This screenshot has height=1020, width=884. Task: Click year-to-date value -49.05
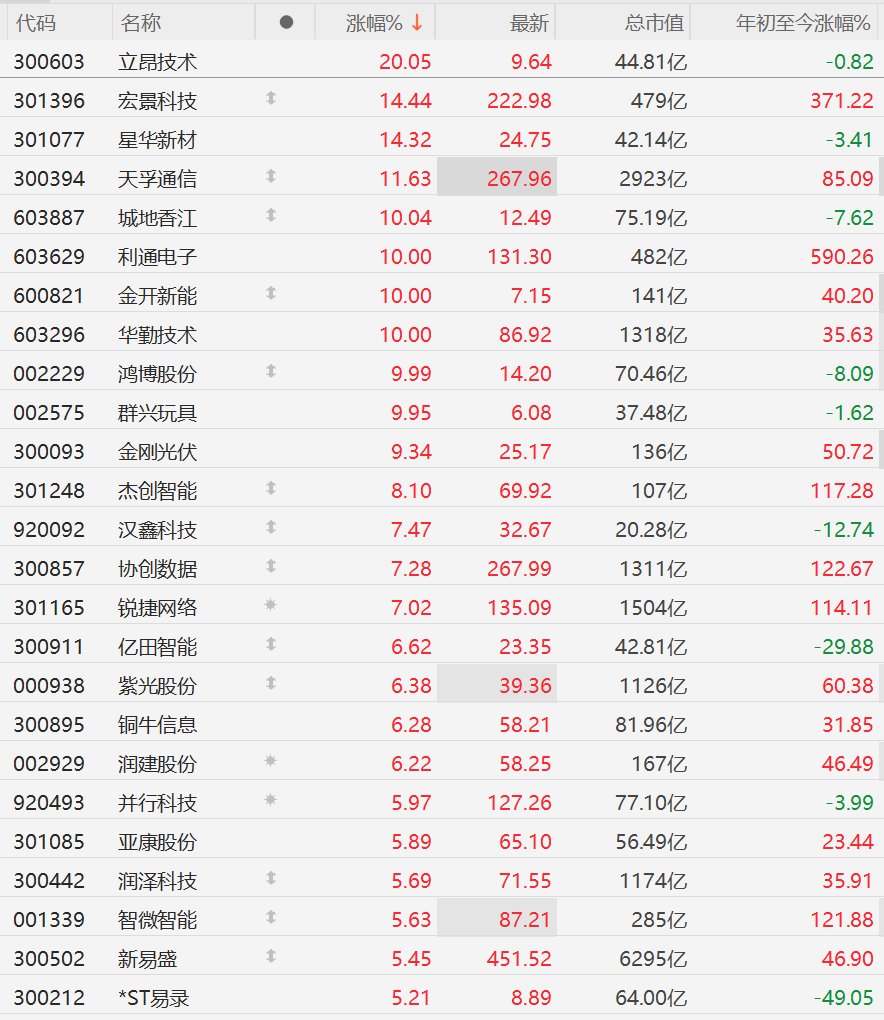tap(844, 999)
